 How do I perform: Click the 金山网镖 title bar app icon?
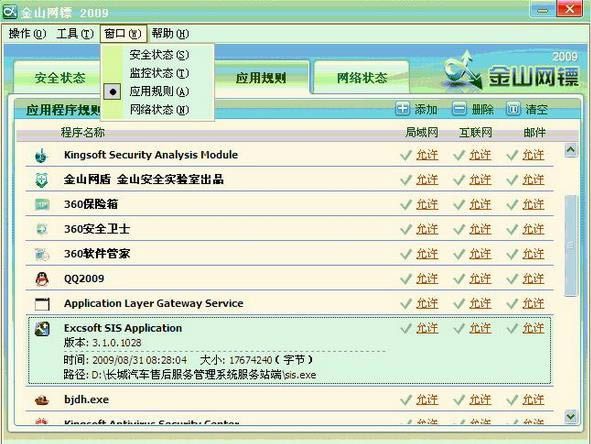[9, 11]
